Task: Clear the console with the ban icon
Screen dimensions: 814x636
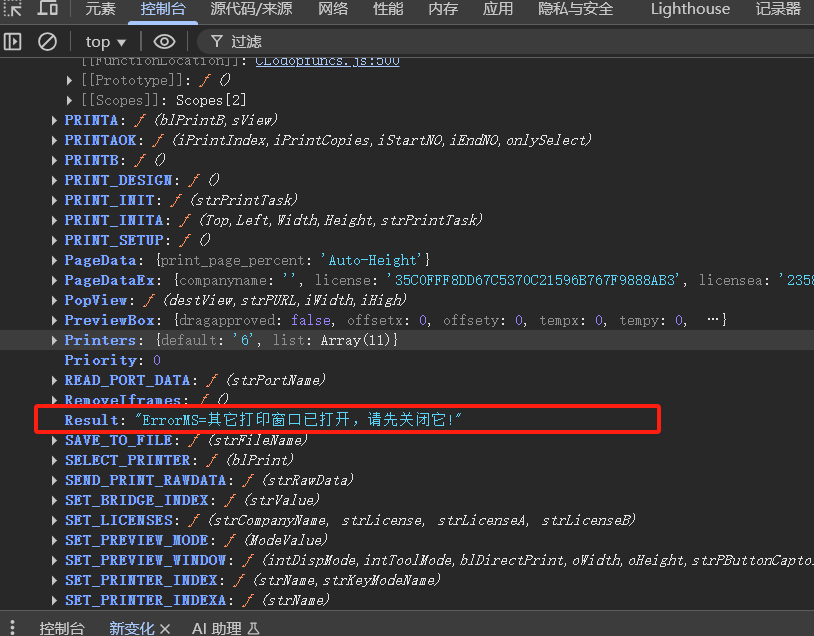Action: pos(47,42)
